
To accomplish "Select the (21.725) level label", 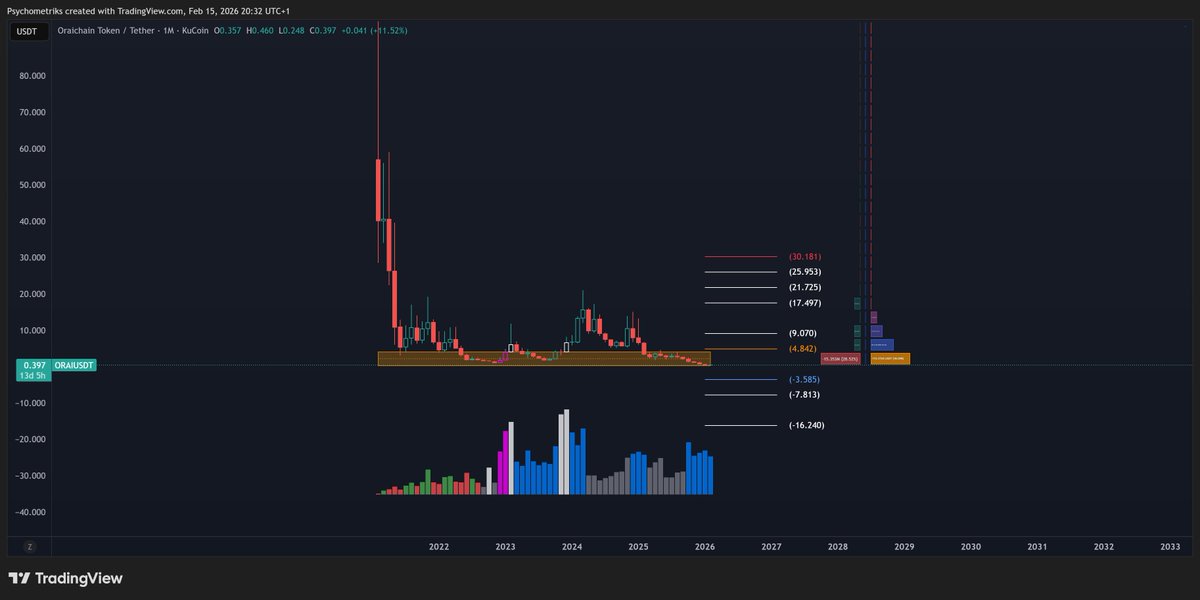I will pyautogui.click(x=805, y=287).
